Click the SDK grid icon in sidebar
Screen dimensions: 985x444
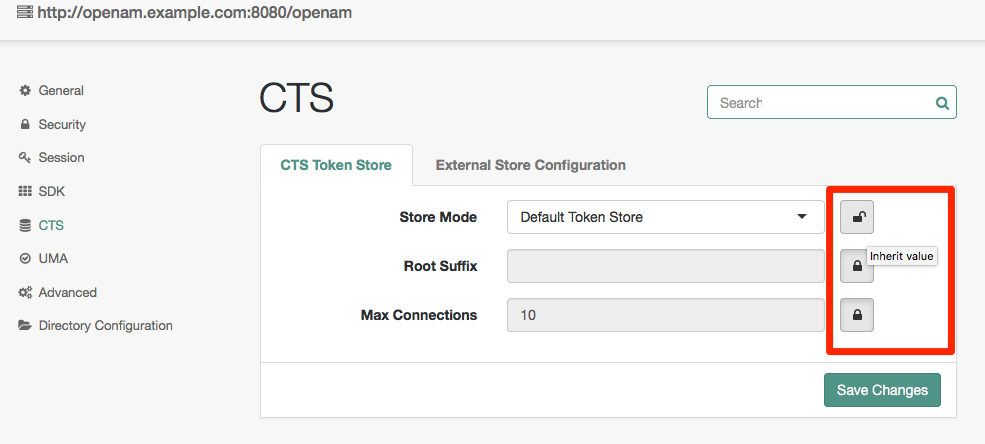(x=25, y=191)
